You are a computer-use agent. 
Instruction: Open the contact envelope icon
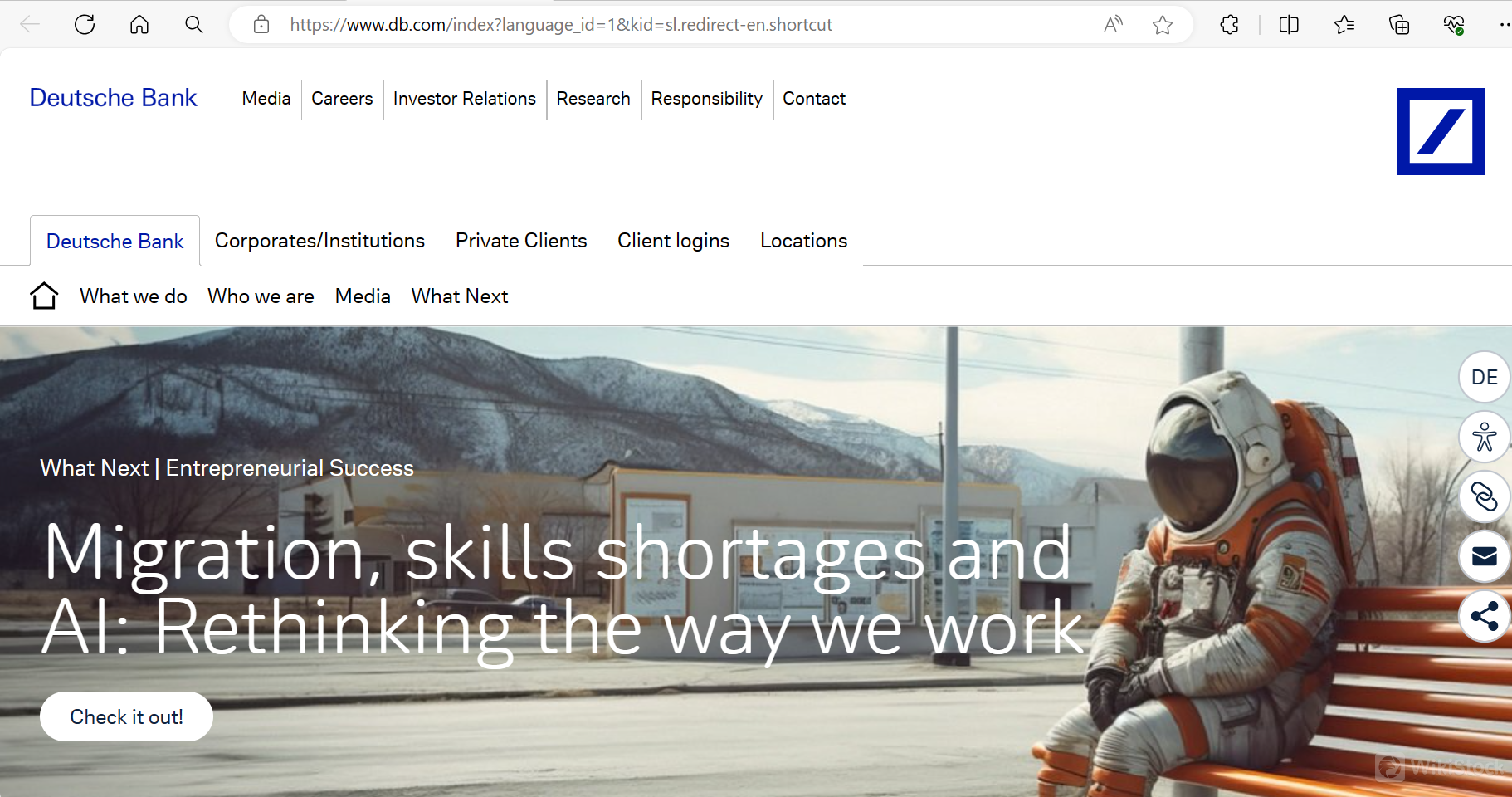coord(1484,556)
